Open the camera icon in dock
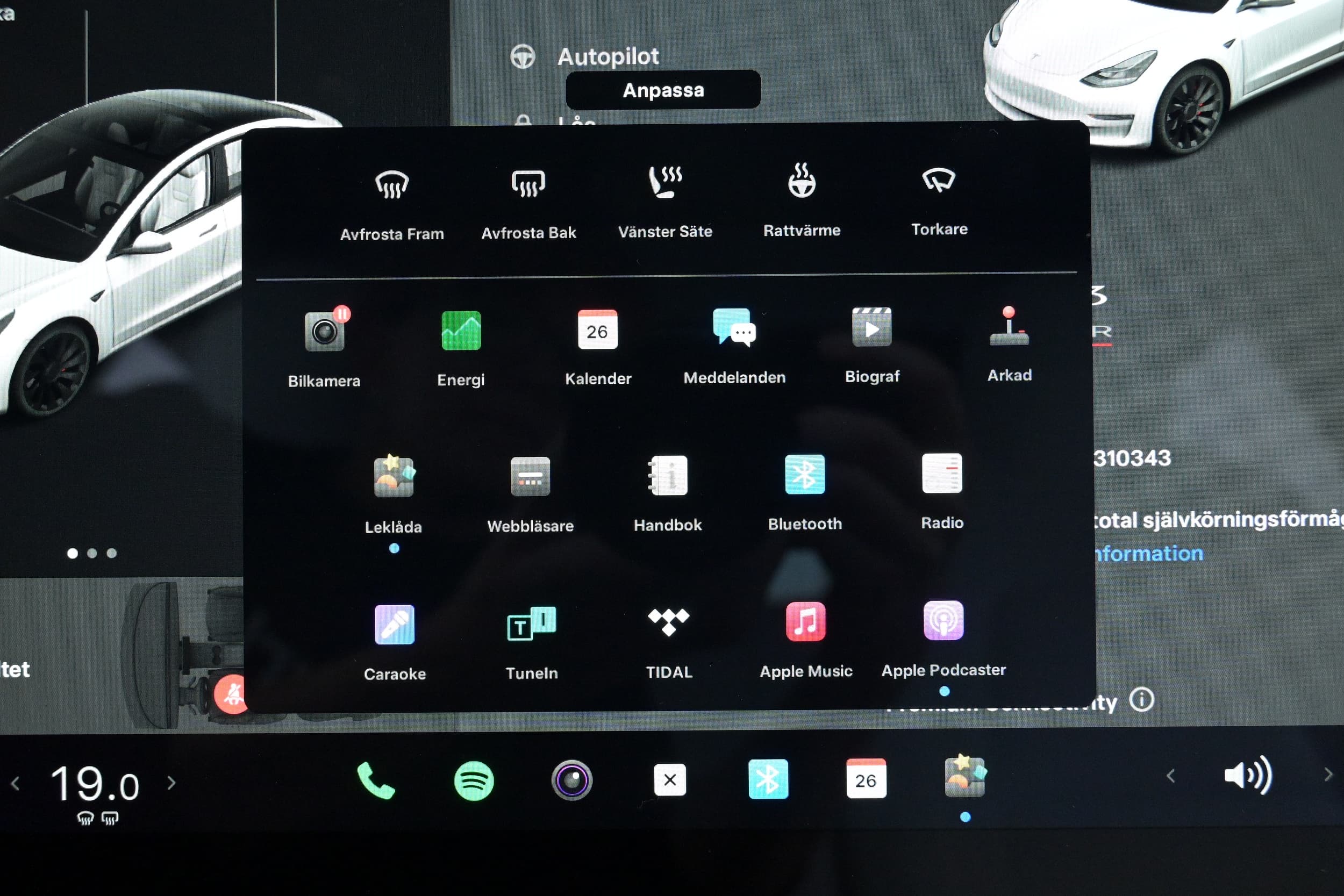 [572, 780]
